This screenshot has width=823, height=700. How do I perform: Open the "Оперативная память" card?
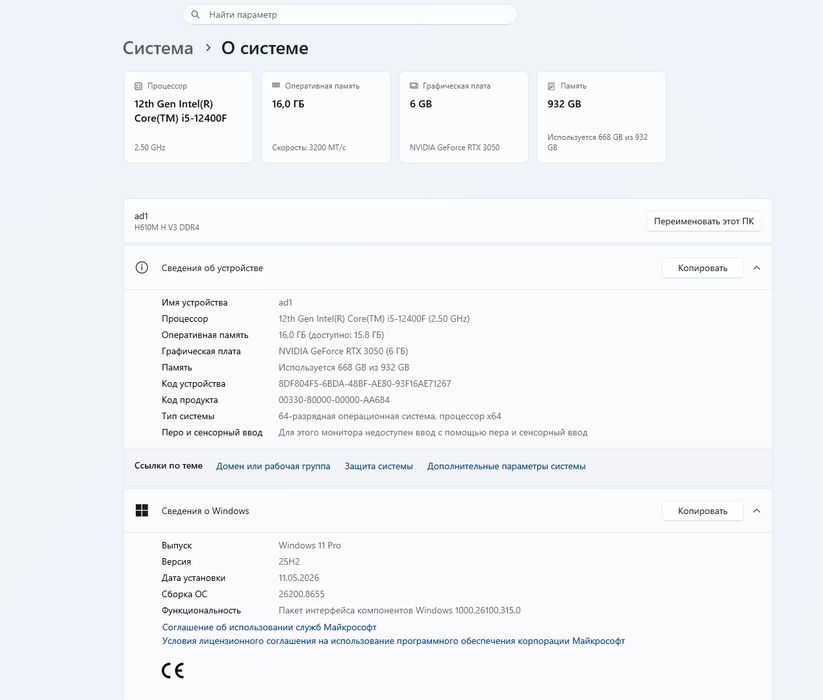click(326, 117)
